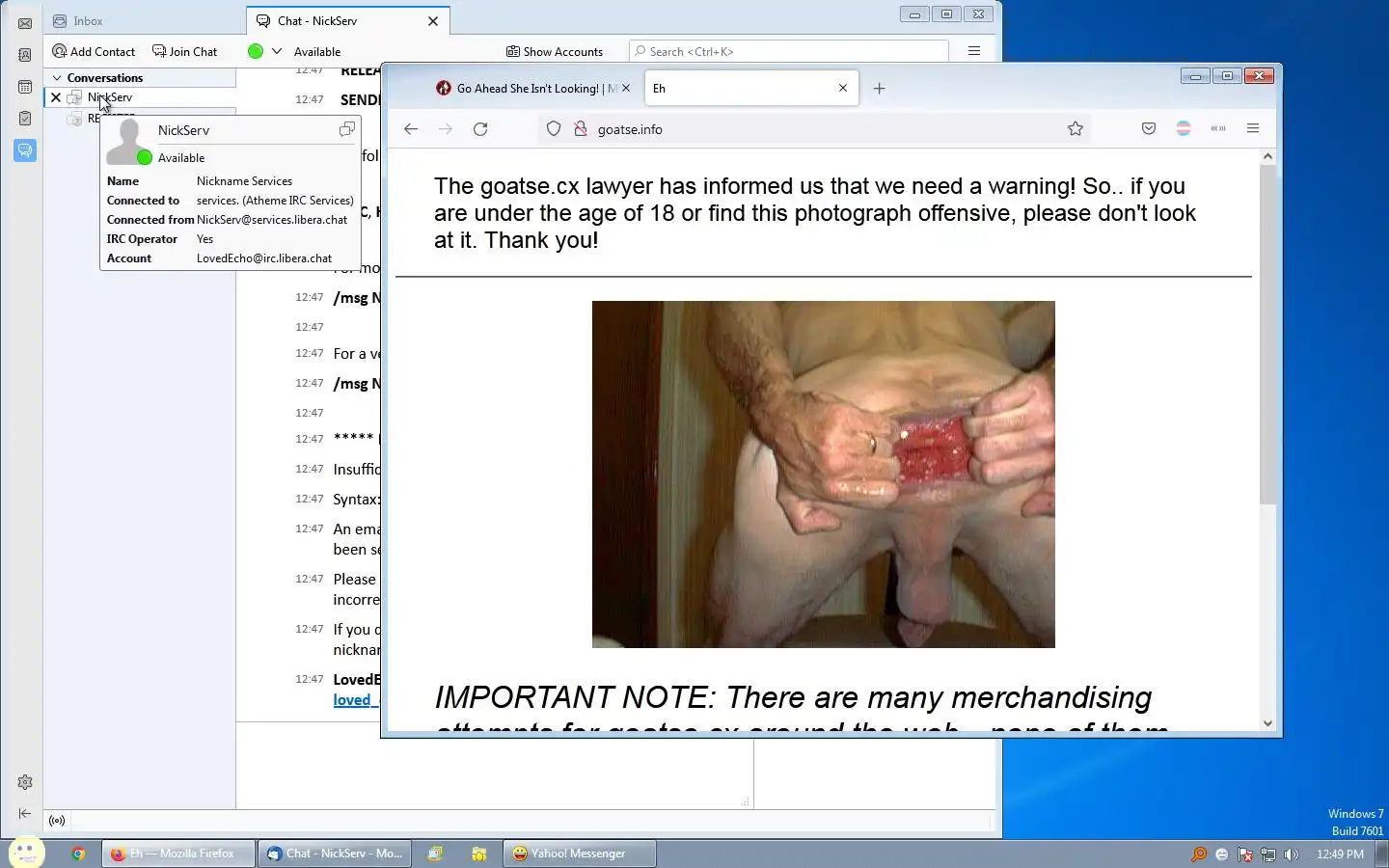This screenshot has width=1389, height=868.
Task: Open the 'loved_' link in chat
Action: click(x=355, y=700)
